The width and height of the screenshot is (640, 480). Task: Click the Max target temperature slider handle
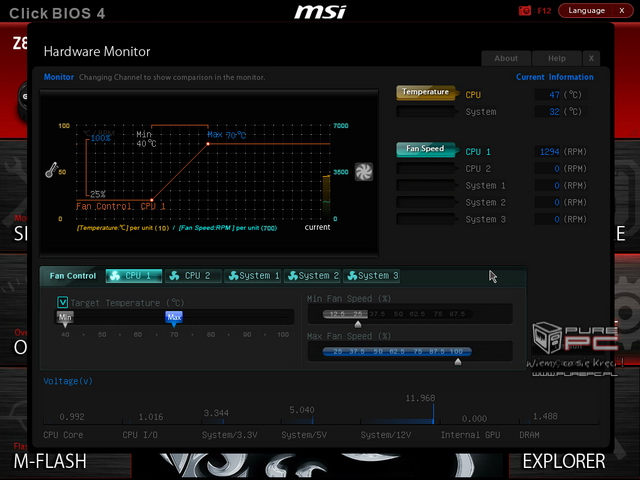pos(174,319)
